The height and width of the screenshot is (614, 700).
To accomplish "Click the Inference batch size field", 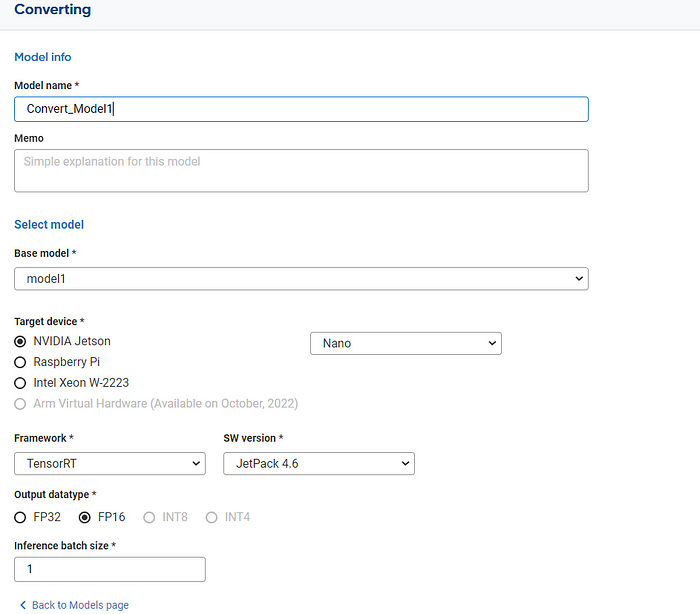I will tap(109, 569).
